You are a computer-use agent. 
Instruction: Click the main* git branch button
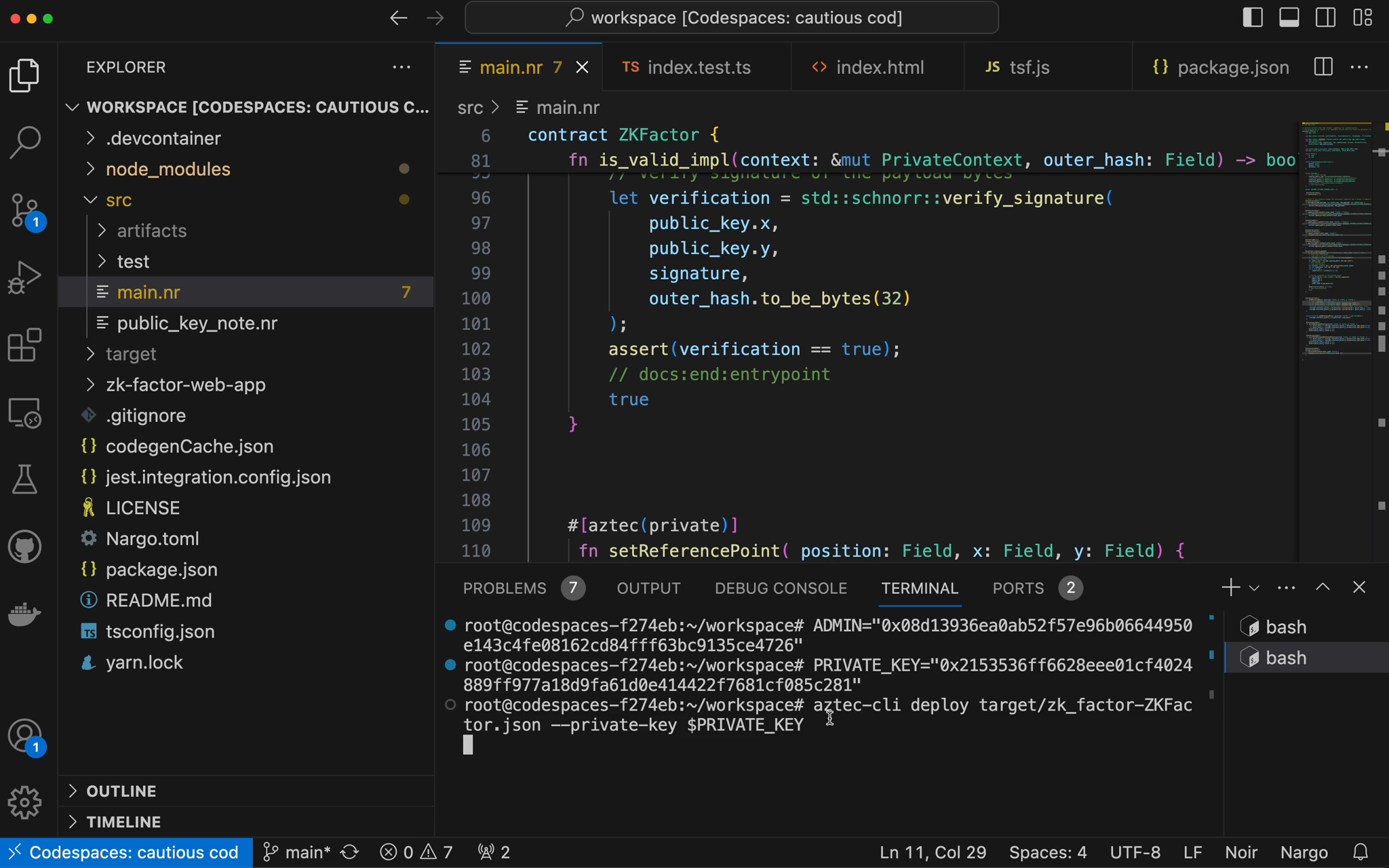point(297,852)
